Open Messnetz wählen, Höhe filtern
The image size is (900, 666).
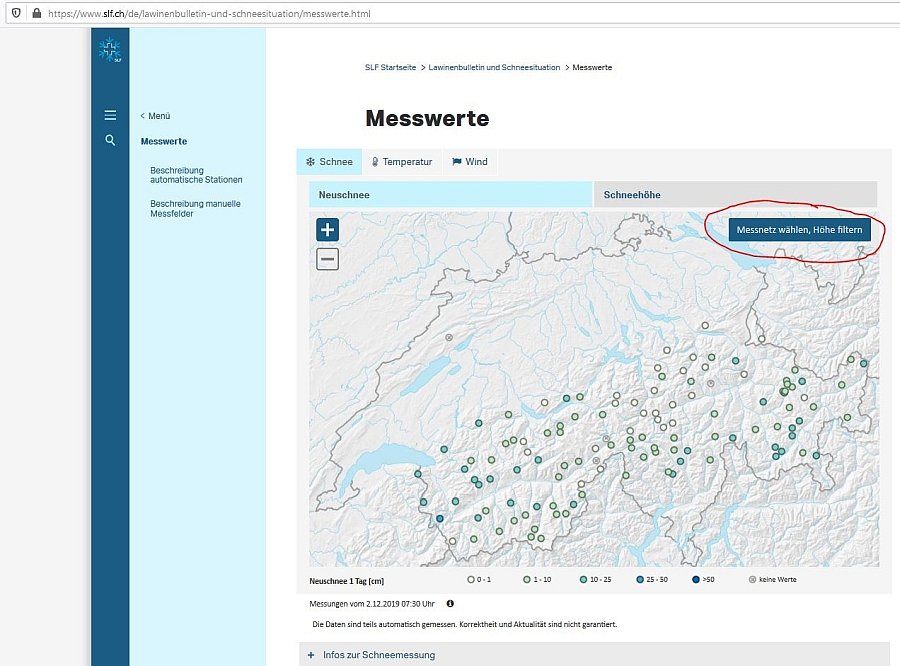click(x=799, y=230)
